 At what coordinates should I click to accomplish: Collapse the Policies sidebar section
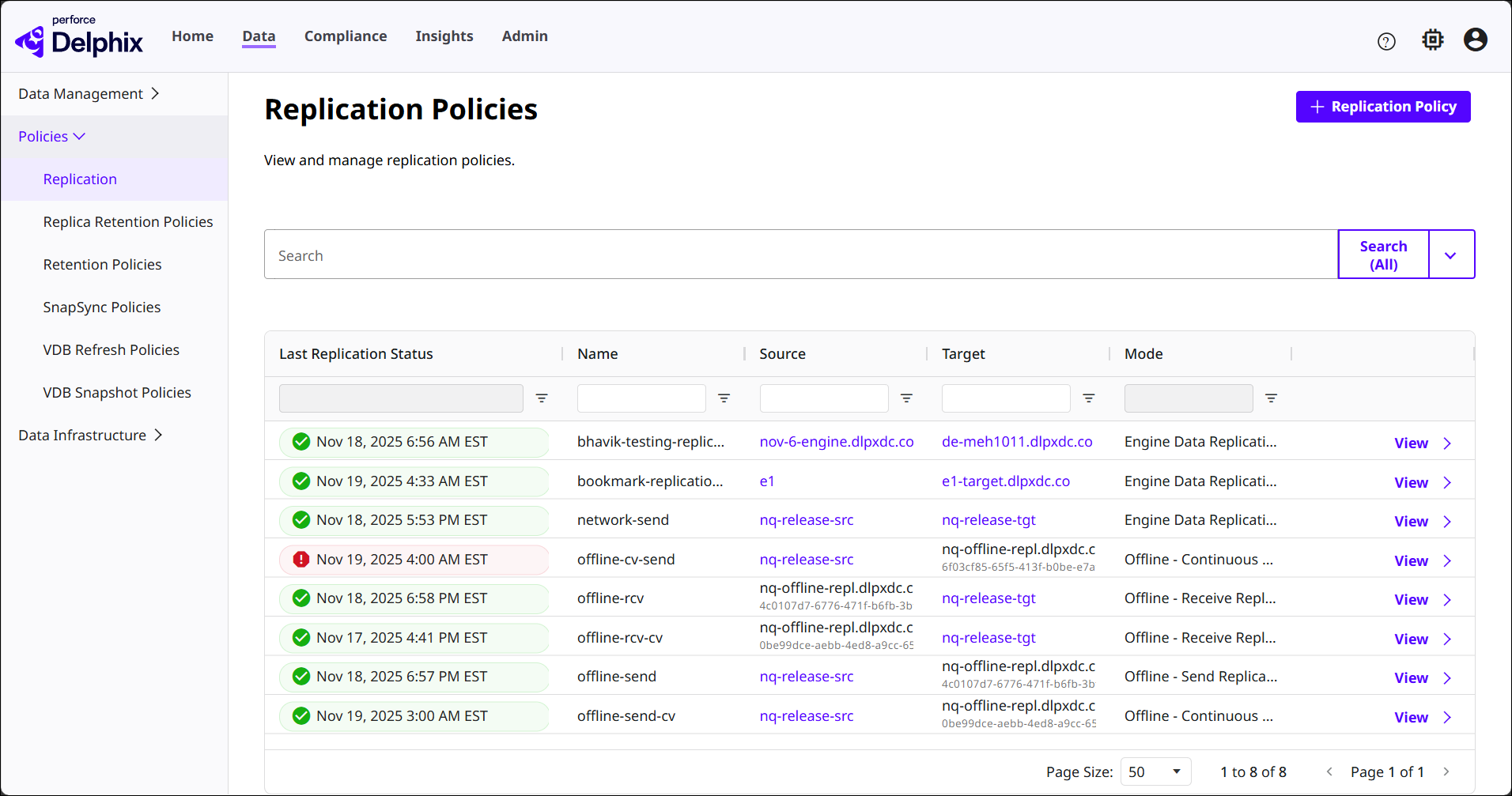tap(51, 137)
